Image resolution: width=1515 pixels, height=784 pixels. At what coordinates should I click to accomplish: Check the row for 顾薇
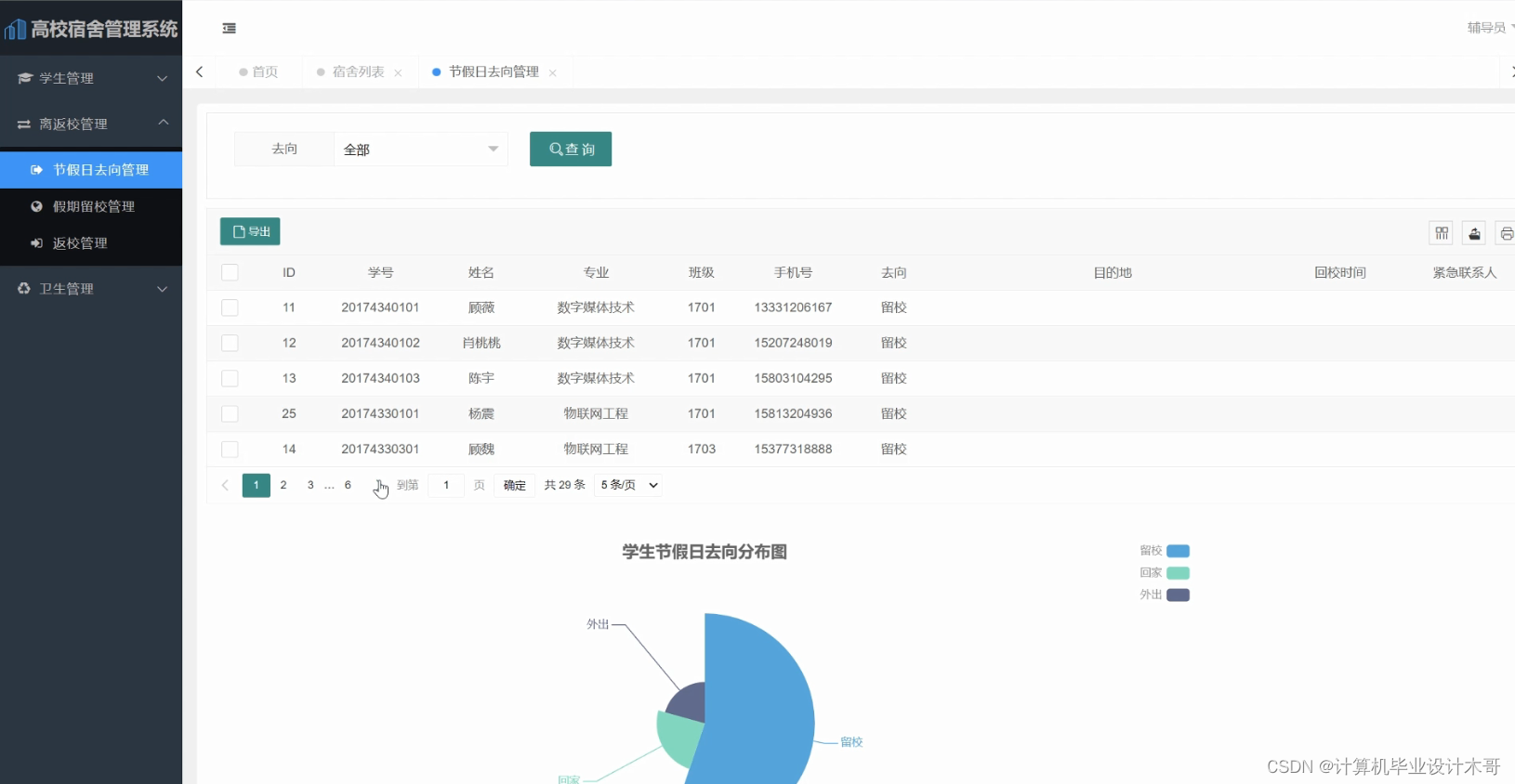coord(230,307)
